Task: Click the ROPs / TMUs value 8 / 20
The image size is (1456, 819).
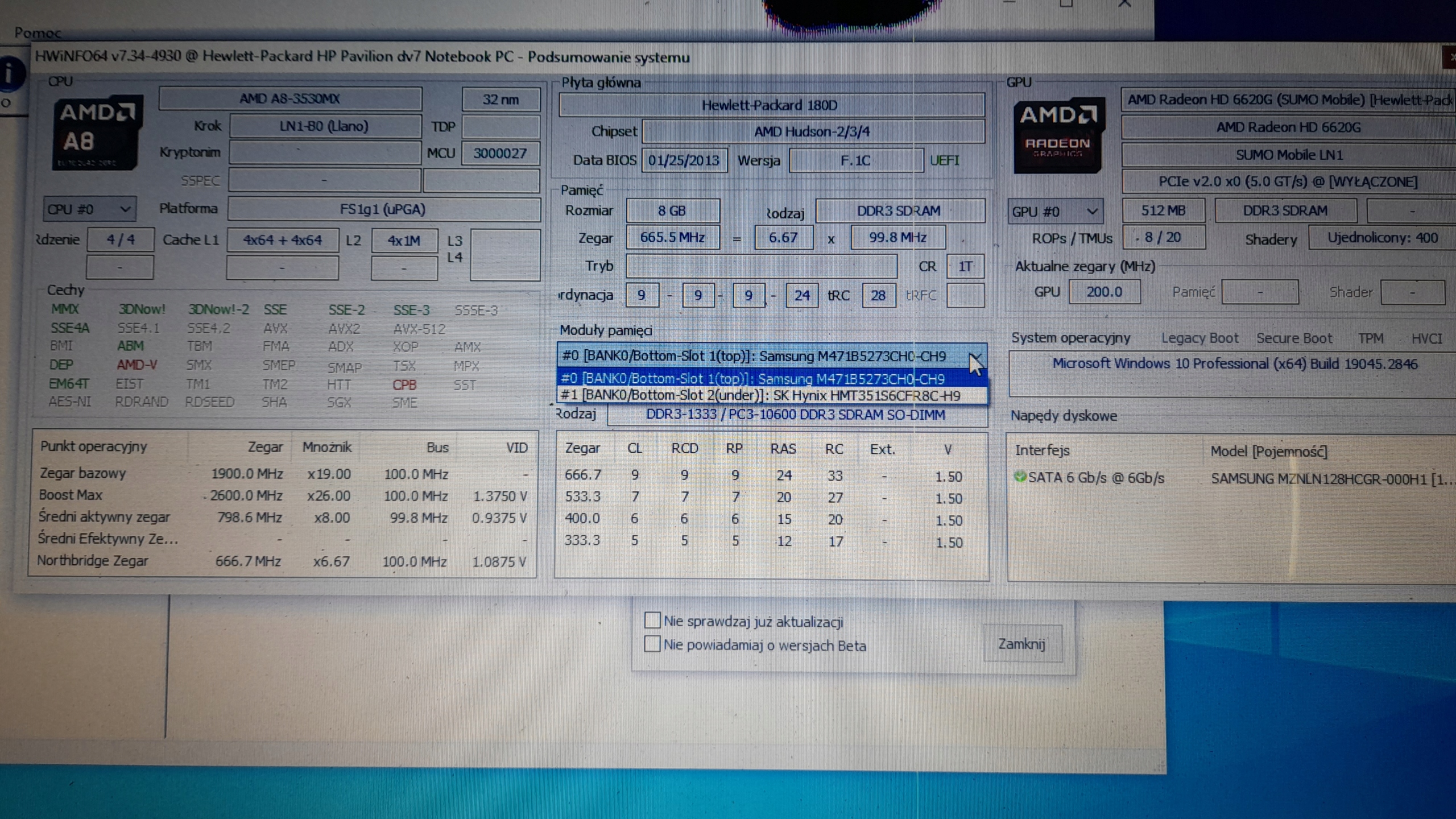Action: tap(1164, 238)
